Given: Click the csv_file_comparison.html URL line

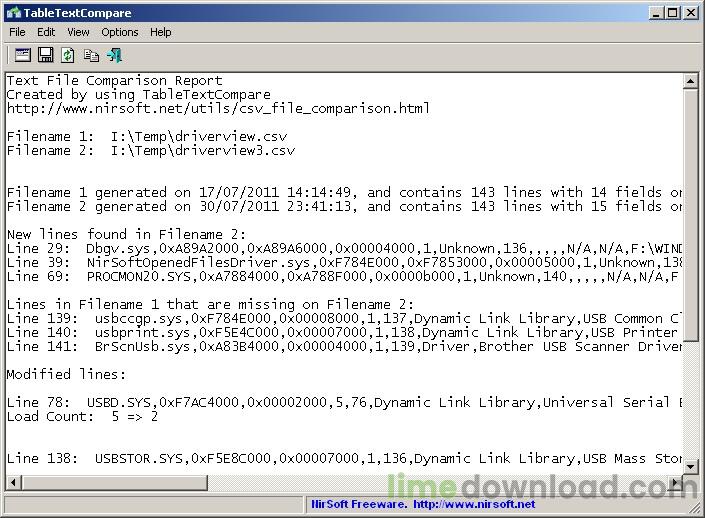Looking at the screenshot, I should pyautogui.click(x=218, y=108).
